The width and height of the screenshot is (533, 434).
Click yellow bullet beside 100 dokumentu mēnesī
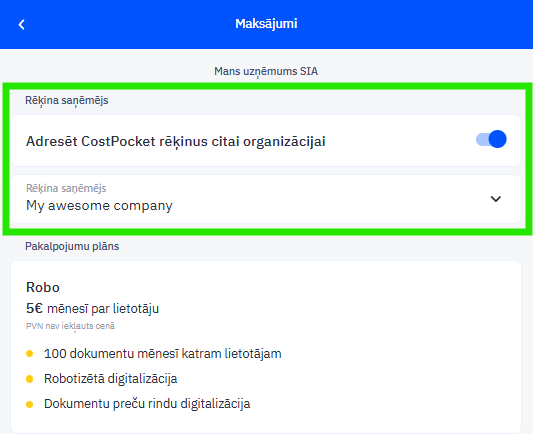click(x=30, y=353)
